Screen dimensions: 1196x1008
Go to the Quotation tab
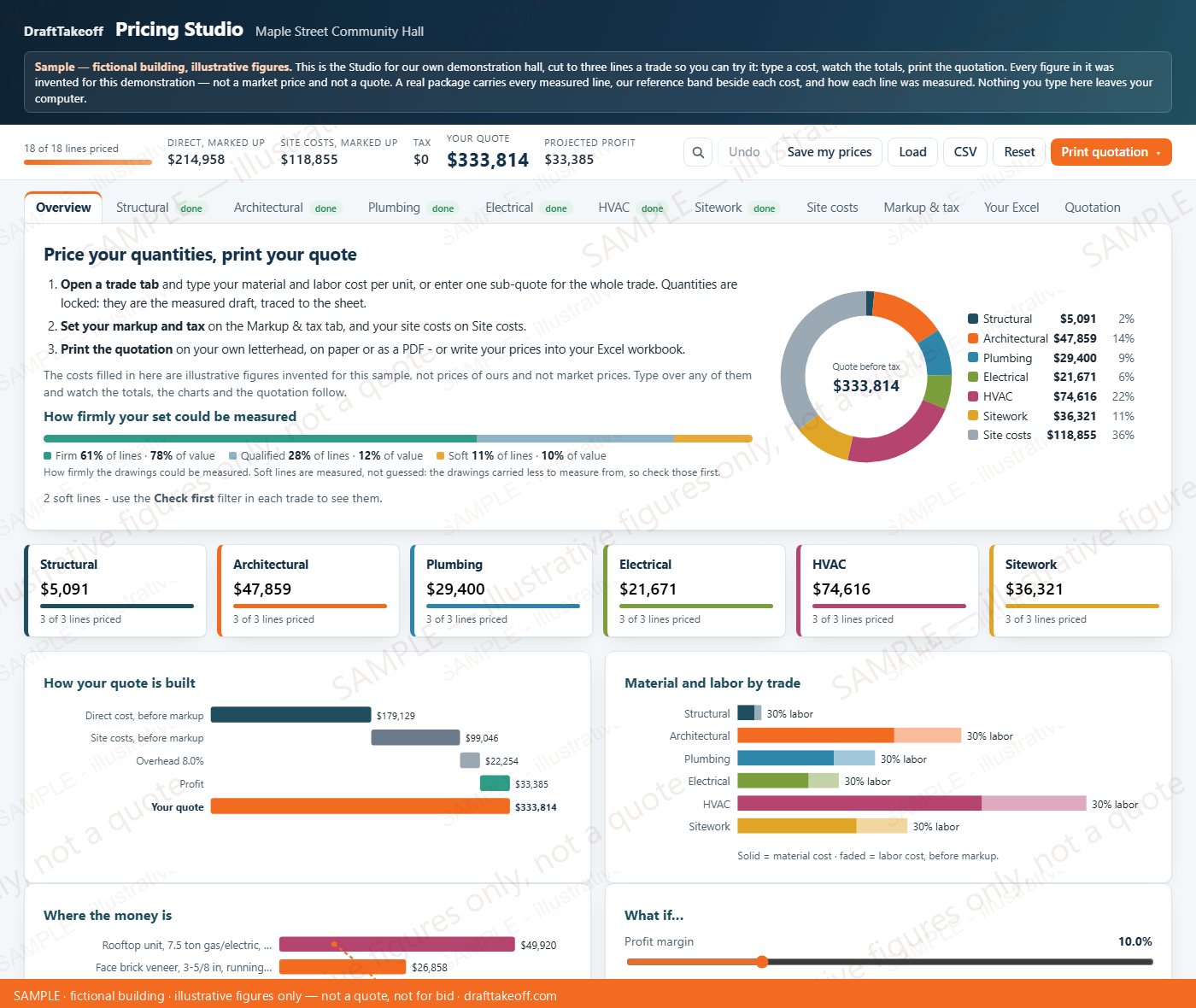pyautogui.click(x=1092, y=208)
